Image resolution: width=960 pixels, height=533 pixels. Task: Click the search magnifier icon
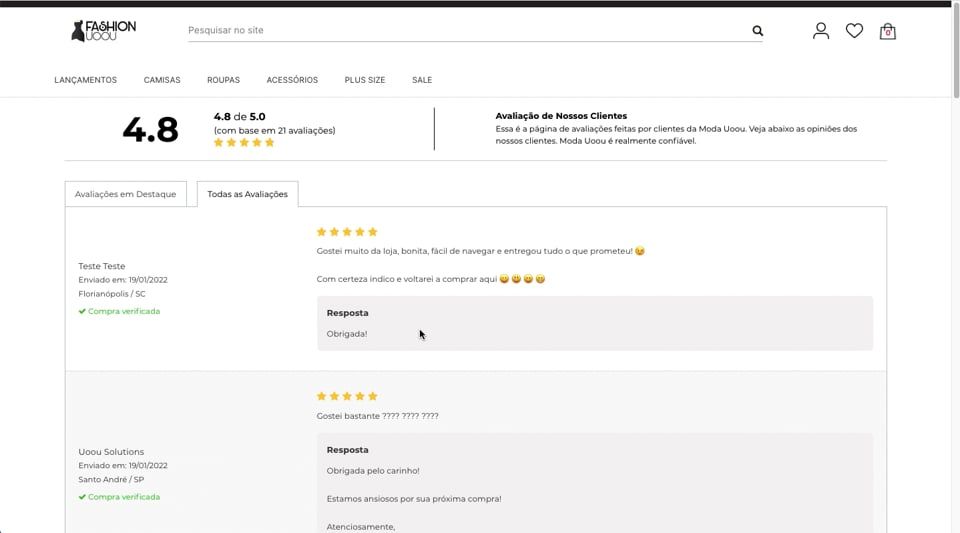(x=758, y=31)
